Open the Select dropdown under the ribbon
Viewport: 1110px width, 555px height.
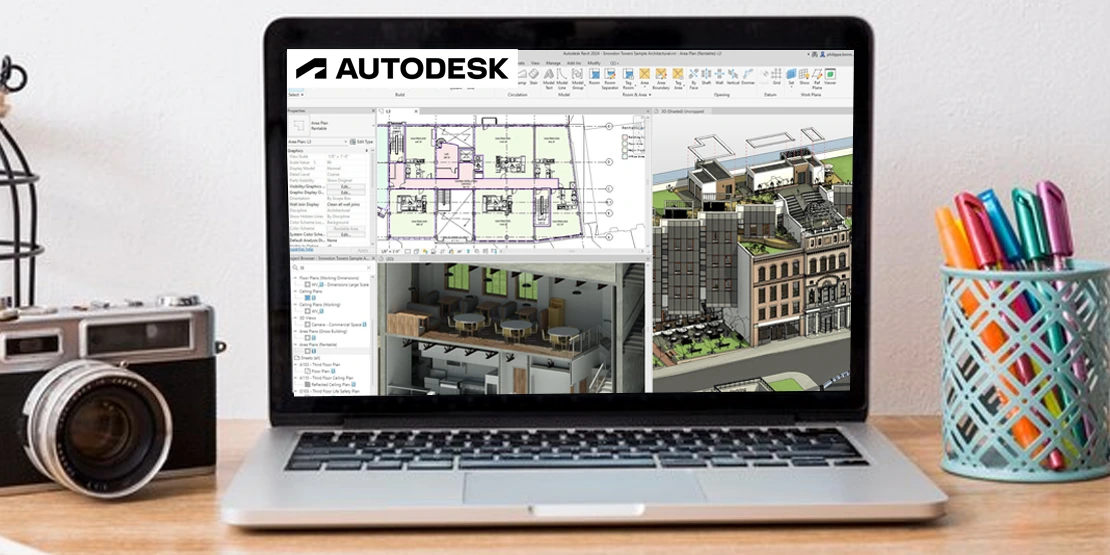coord(295,94)
